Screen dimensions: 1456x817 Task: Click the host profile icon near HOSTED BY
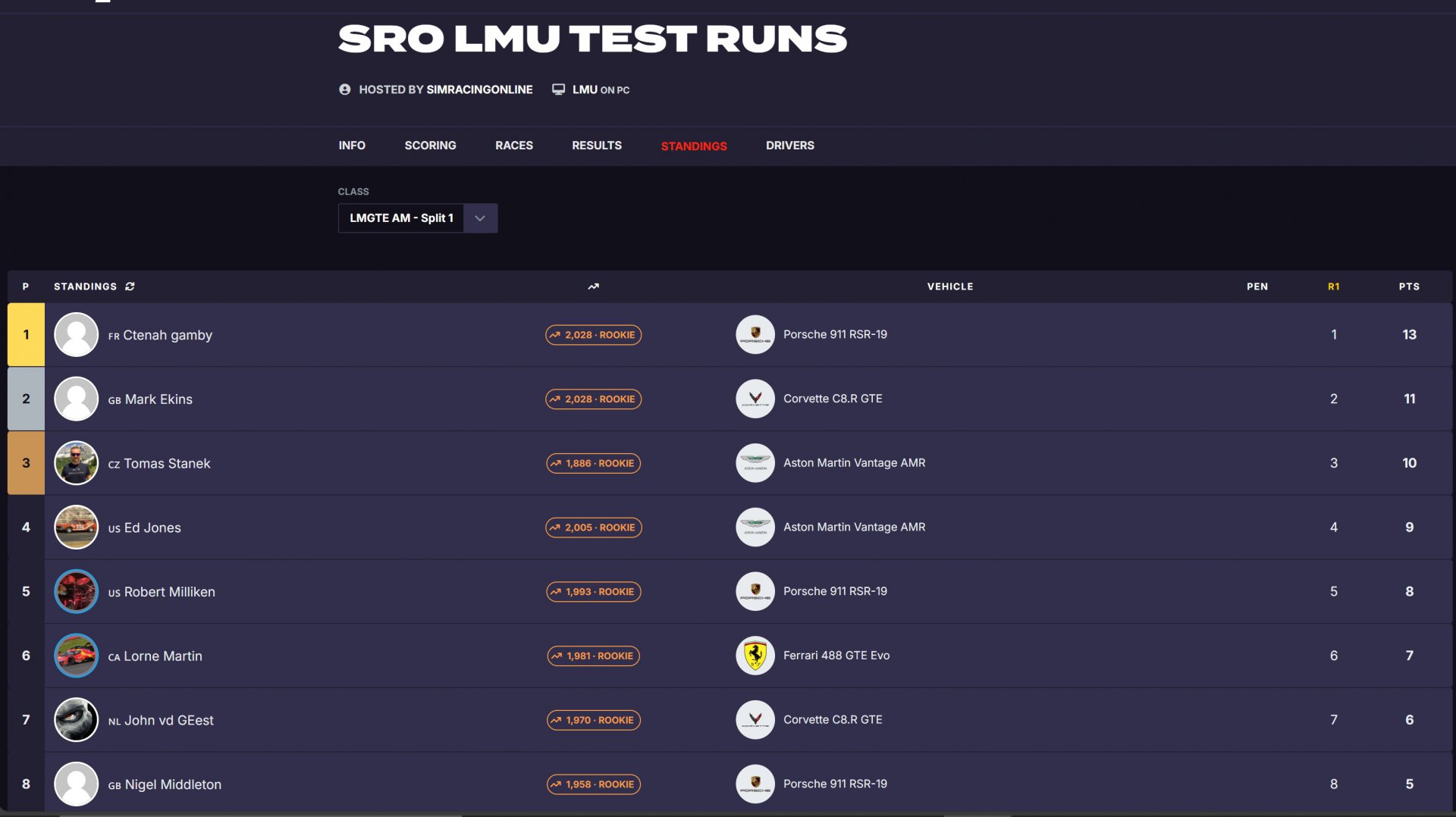(345, 89)
